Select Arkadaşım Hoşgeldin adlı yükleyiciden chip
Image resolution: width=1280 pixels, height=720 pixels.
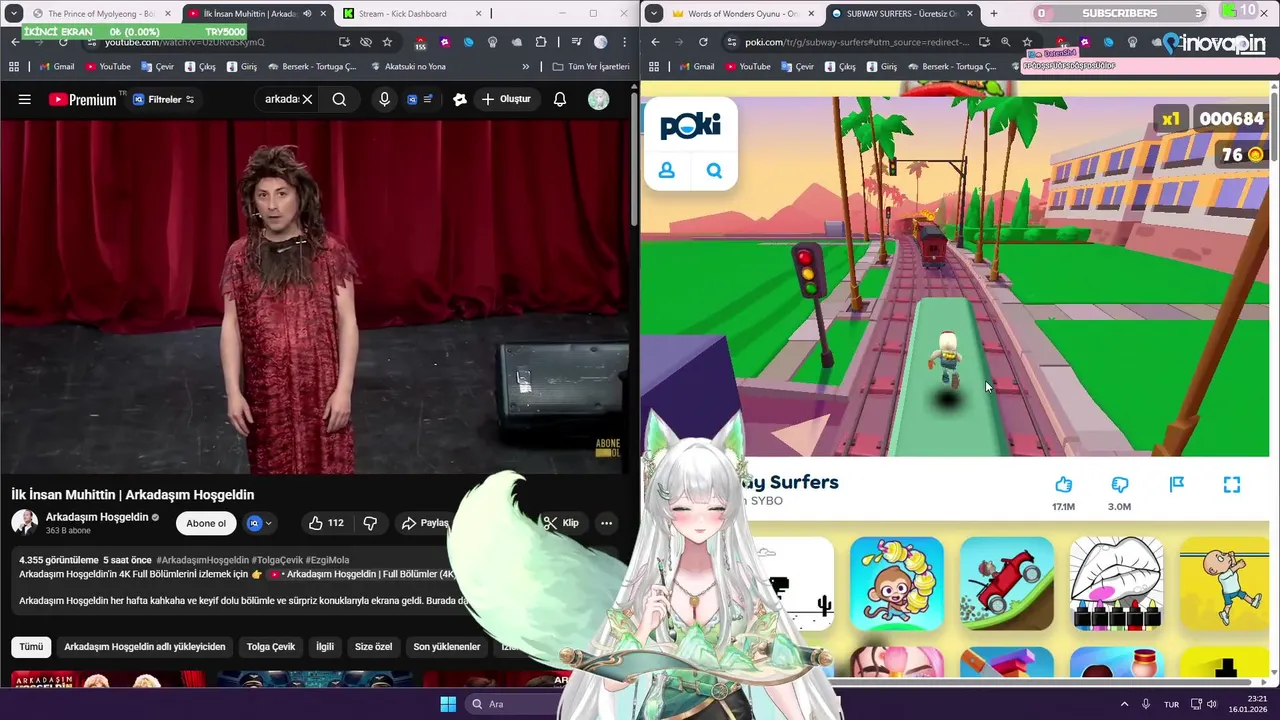[x=145, y=647]
